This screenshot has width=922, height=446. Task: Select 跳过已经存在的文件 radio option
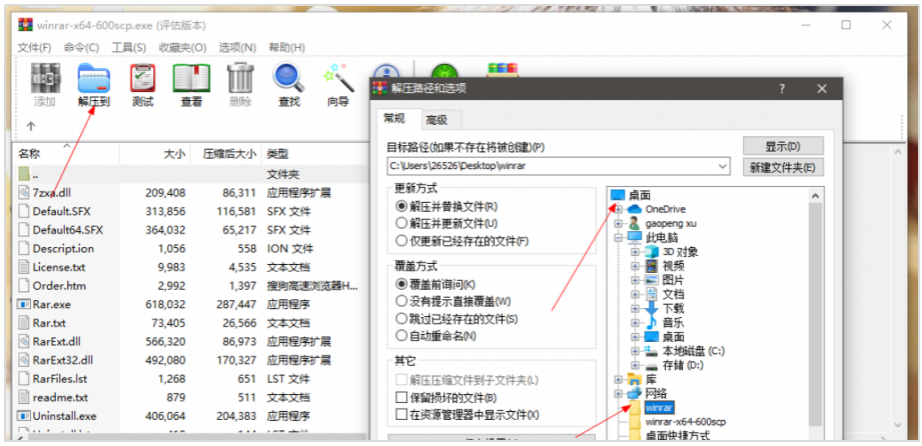pos(402,319)
